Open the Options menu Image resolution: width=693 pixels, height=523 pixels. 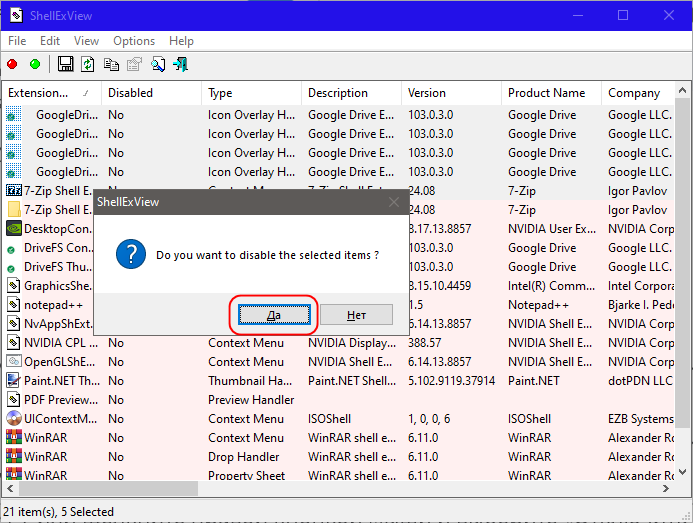[134, 41]
